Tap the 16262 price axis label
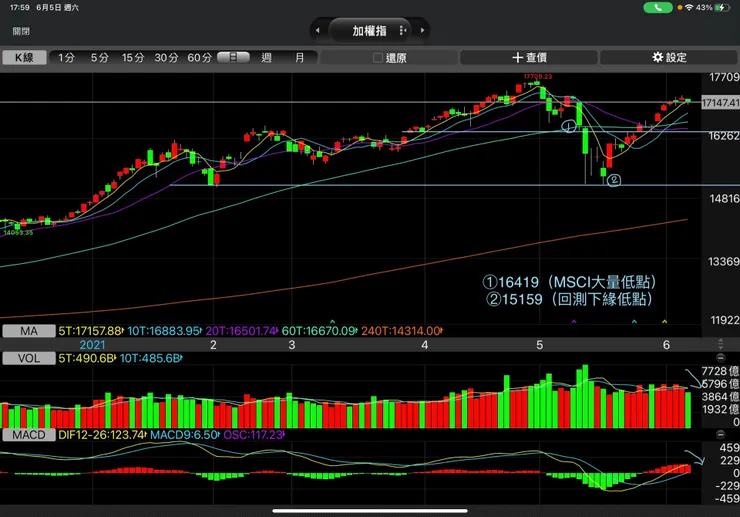The height and width of the screenshot is (517, 740). tap(723, 136)
